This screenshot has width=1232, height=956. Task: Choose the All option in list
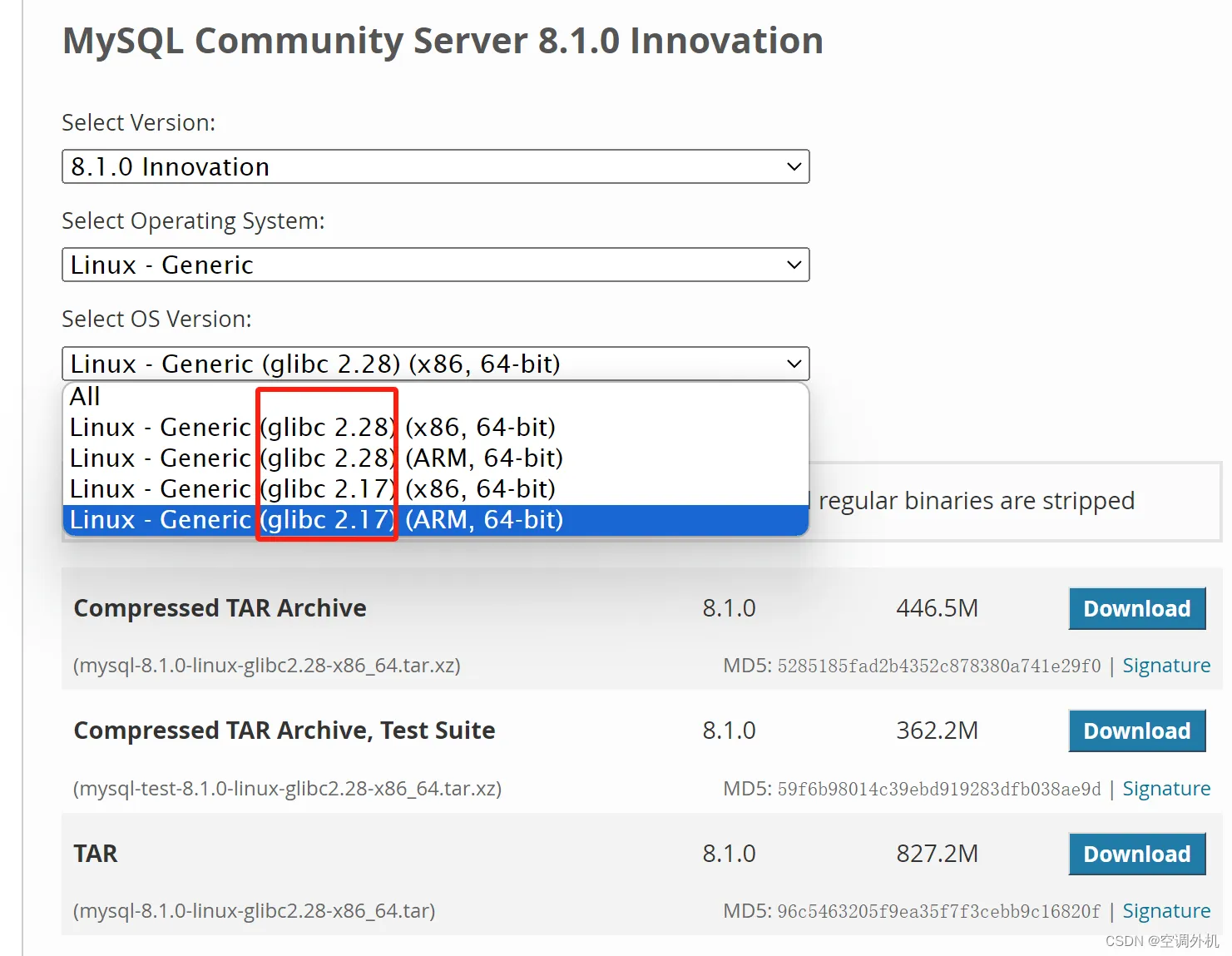(x=435, y=397)
